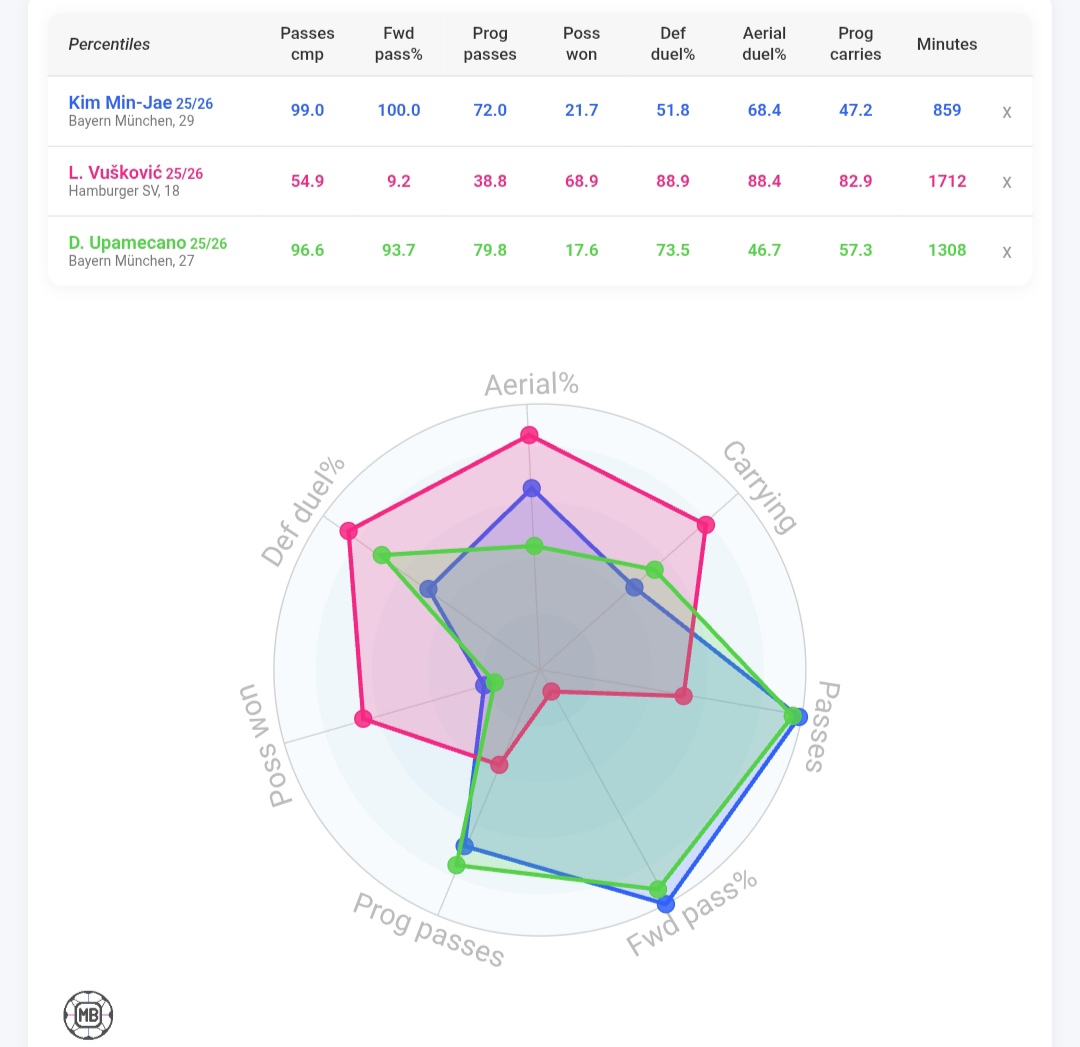Click the Carrying radar axis label
The width and height of the screenshot is (1080, 1047).
(761, 486)
